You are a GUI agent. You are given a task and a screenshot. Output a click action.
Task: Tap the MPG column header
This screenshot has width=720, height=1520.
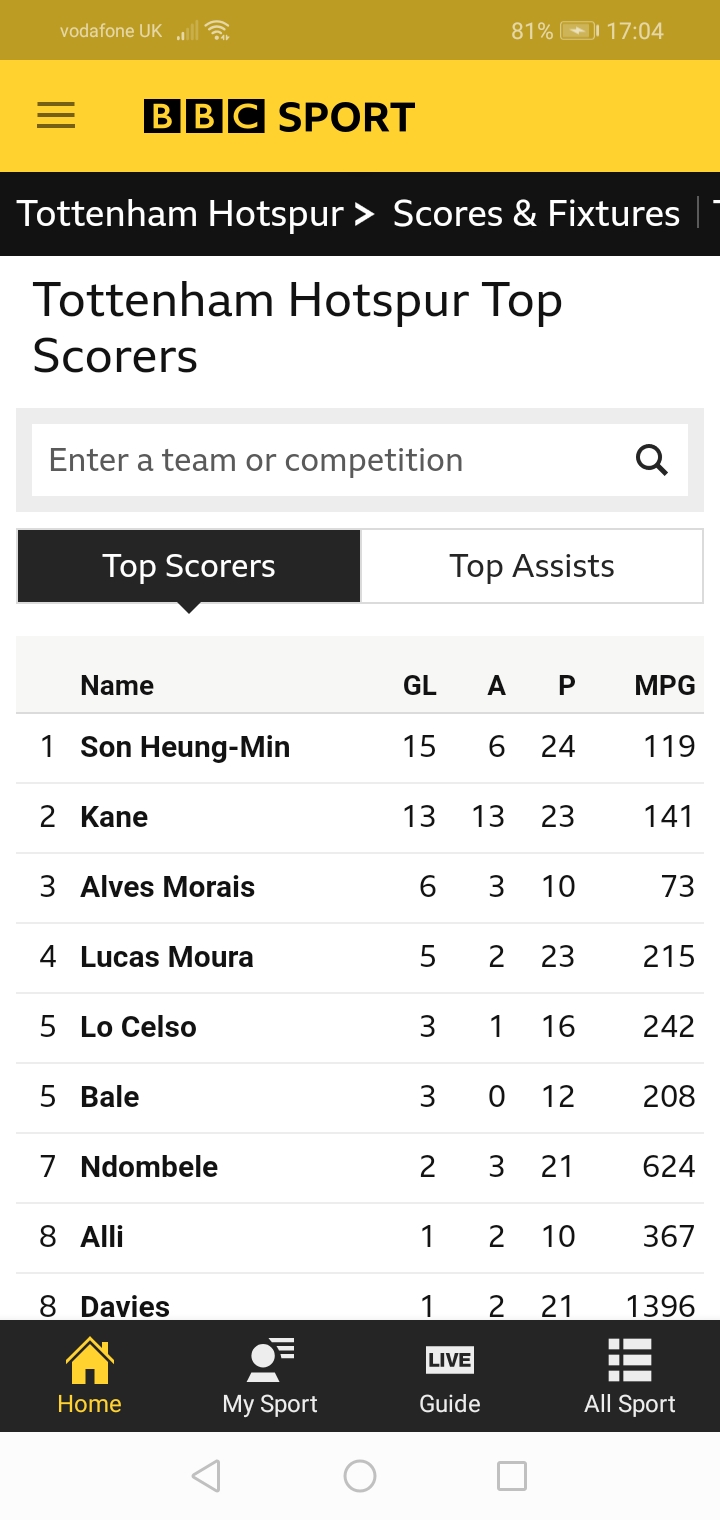pyautogui.click(x=664, y=685)
